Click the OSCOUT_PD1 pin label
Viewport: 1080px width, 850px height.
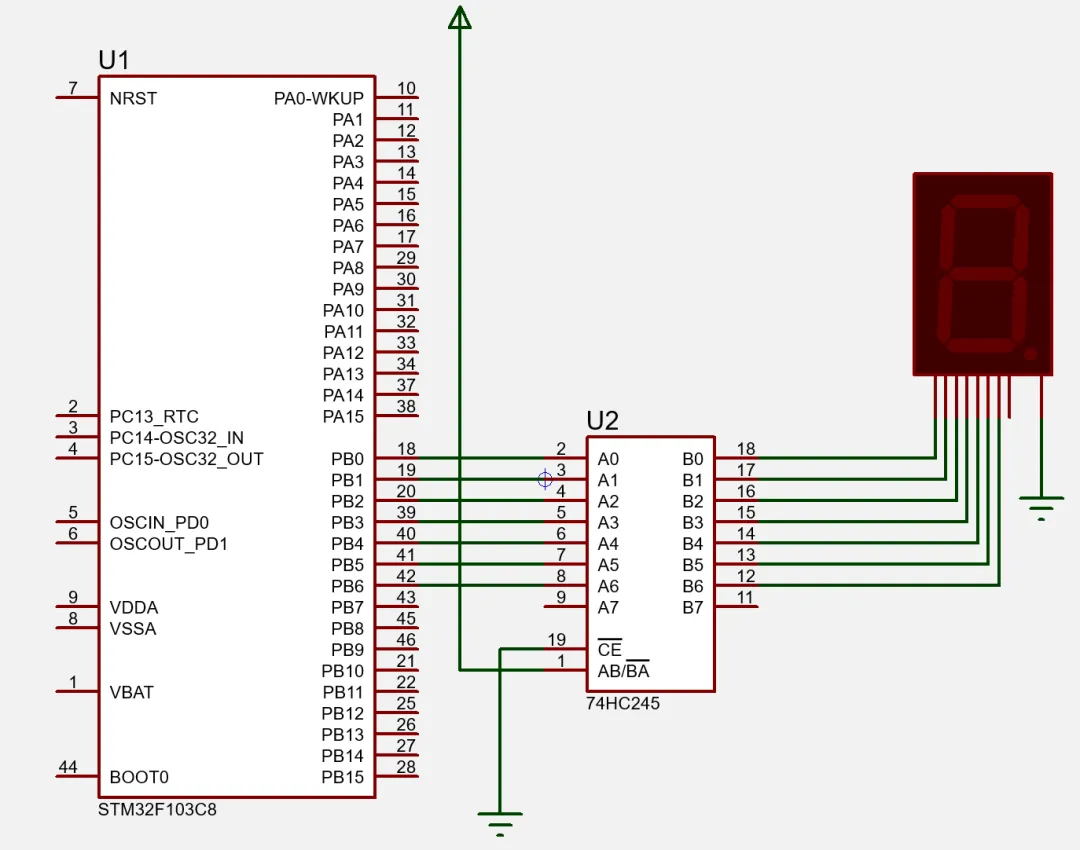[x=169, y=544]
